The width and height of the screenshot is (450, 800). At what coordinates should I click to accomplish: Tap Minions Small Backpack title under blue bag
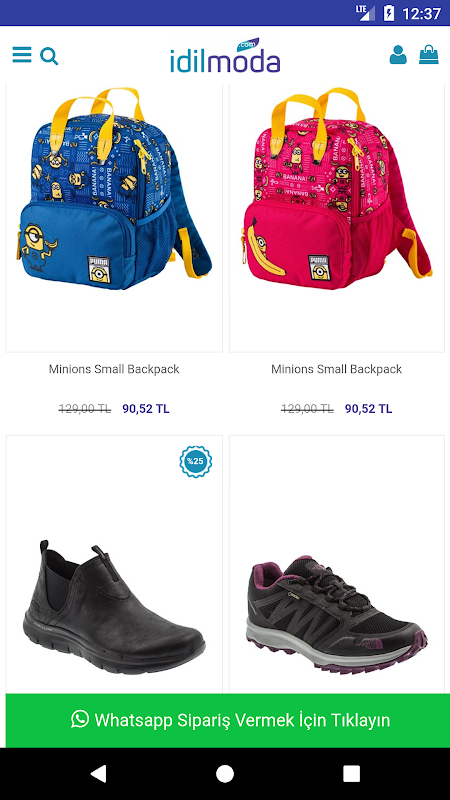pos(114,369)
